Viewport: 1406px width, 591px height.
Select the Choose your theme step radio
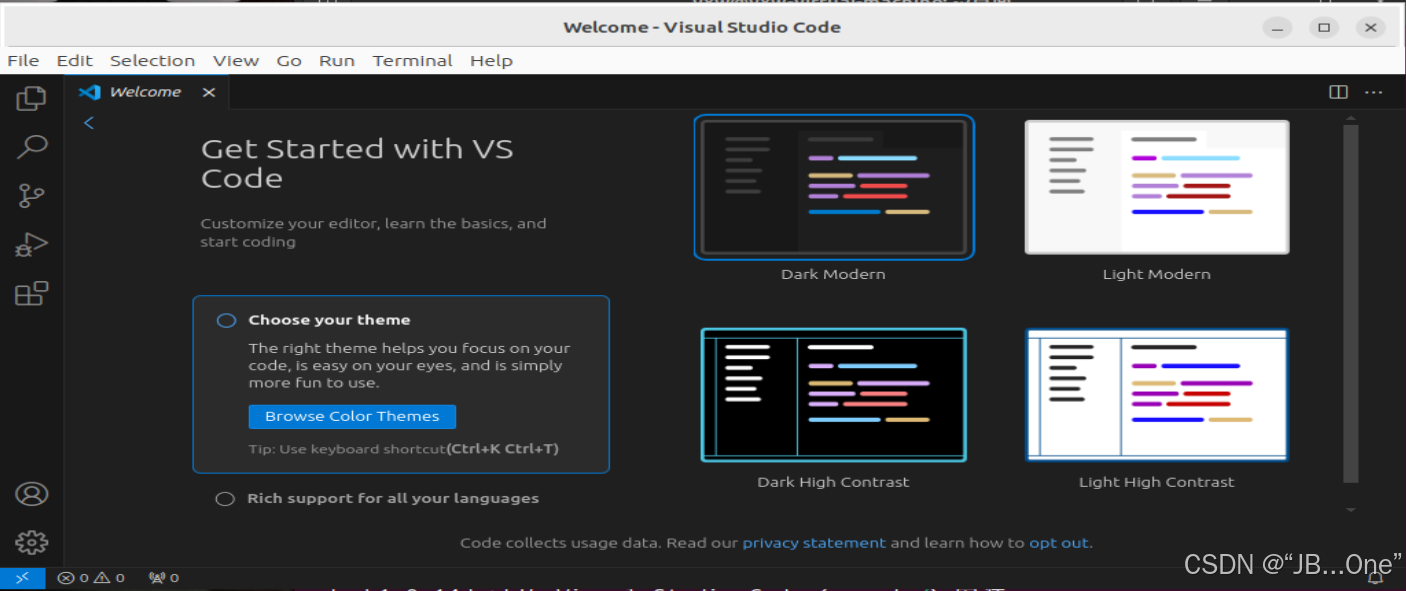coord(227,320)
